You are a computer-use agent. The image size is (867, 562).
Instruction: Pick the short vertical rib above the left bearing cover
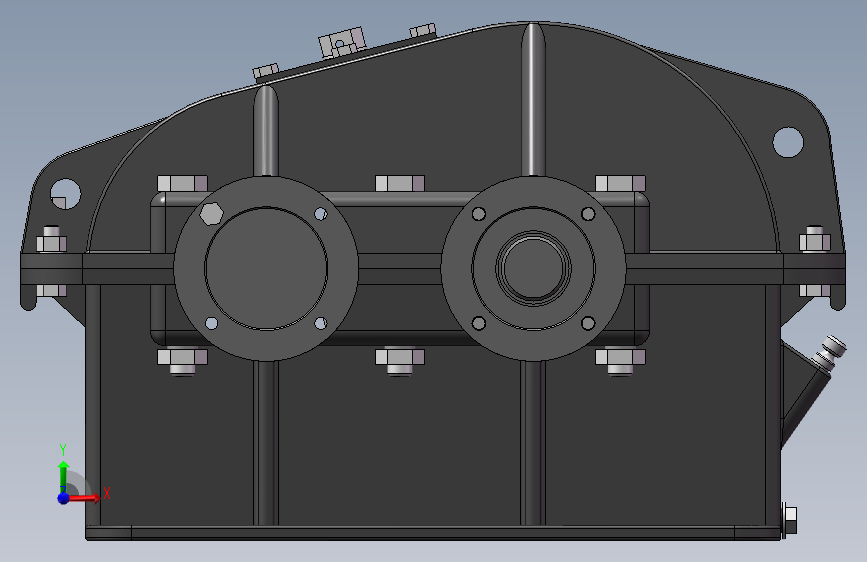(x=266, y=131)
